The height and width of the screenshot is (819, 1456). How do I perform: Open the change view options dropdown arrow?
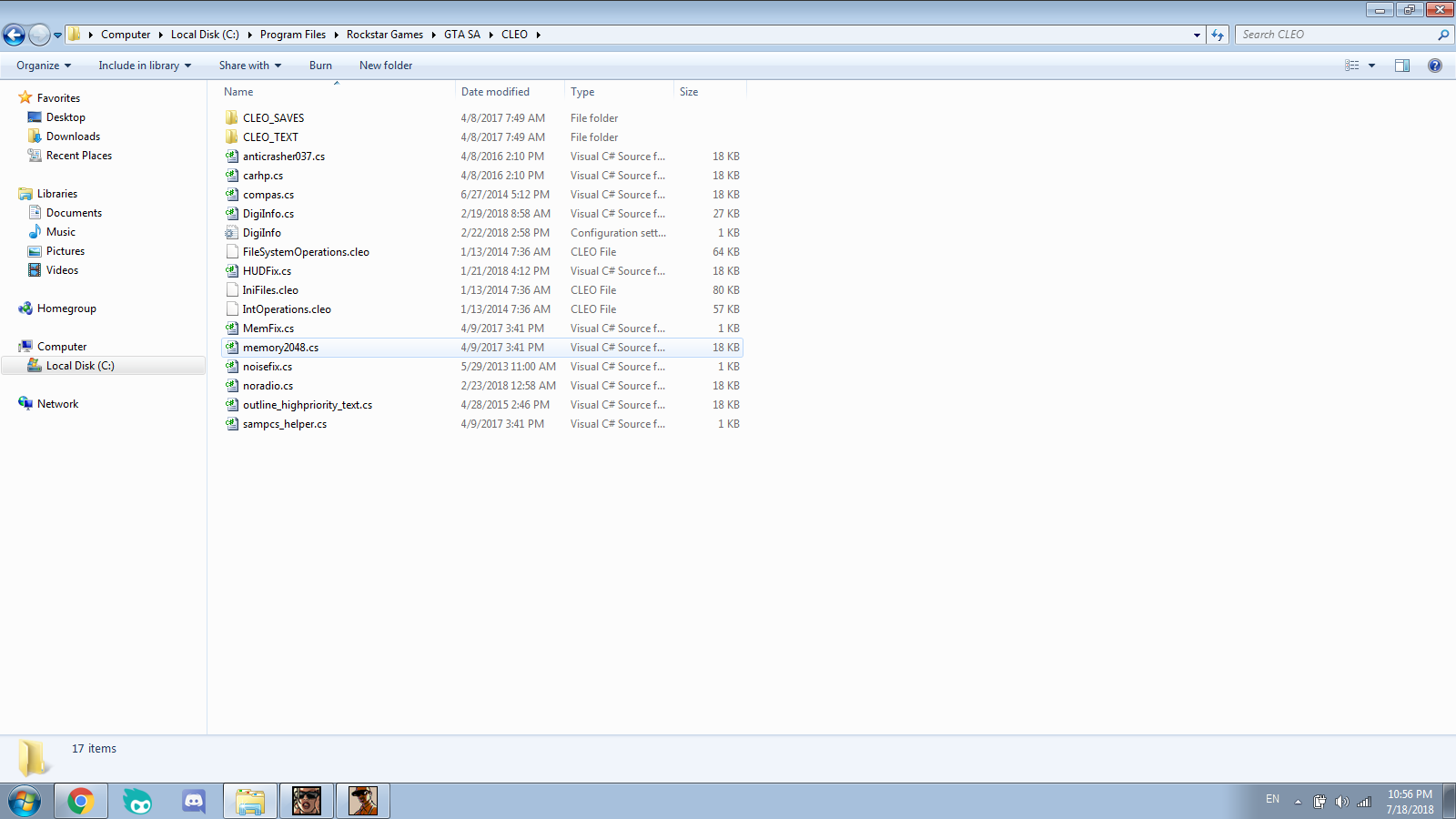(1371, 66)
